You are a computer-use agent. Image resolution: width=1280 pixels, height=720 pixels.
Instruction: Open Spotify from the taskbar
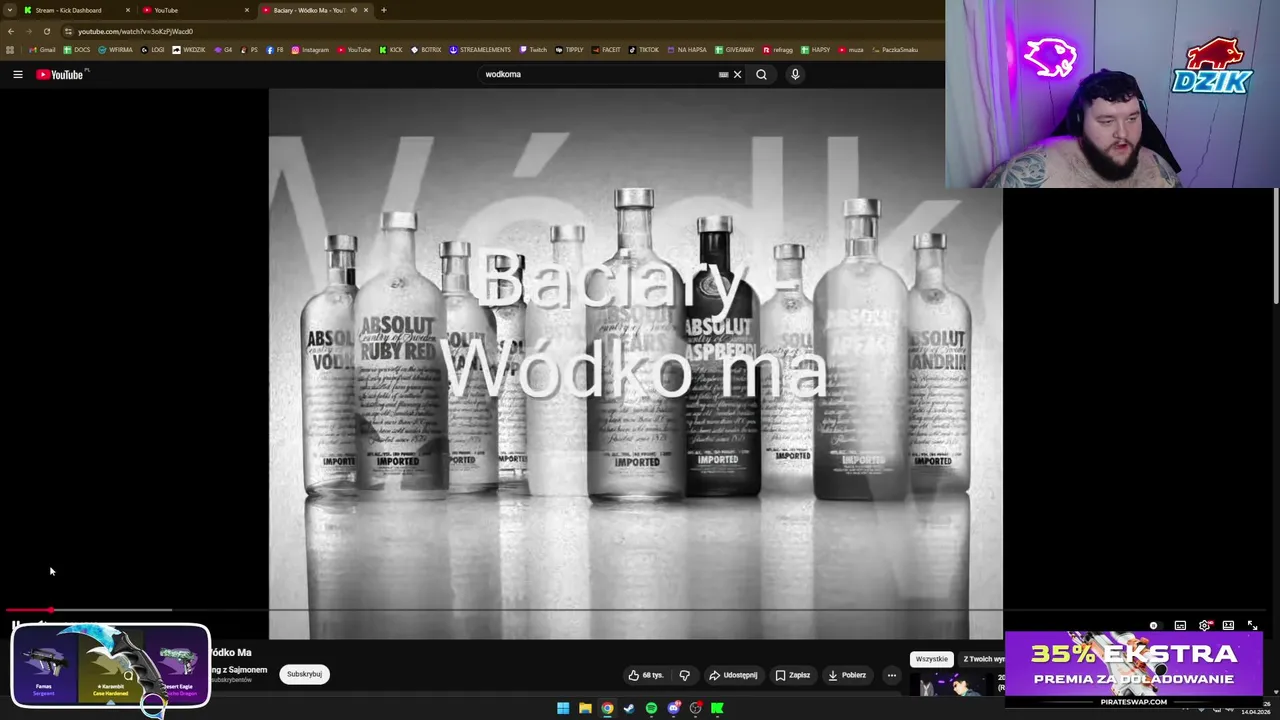pyautogui.click(x=651, y=708)
